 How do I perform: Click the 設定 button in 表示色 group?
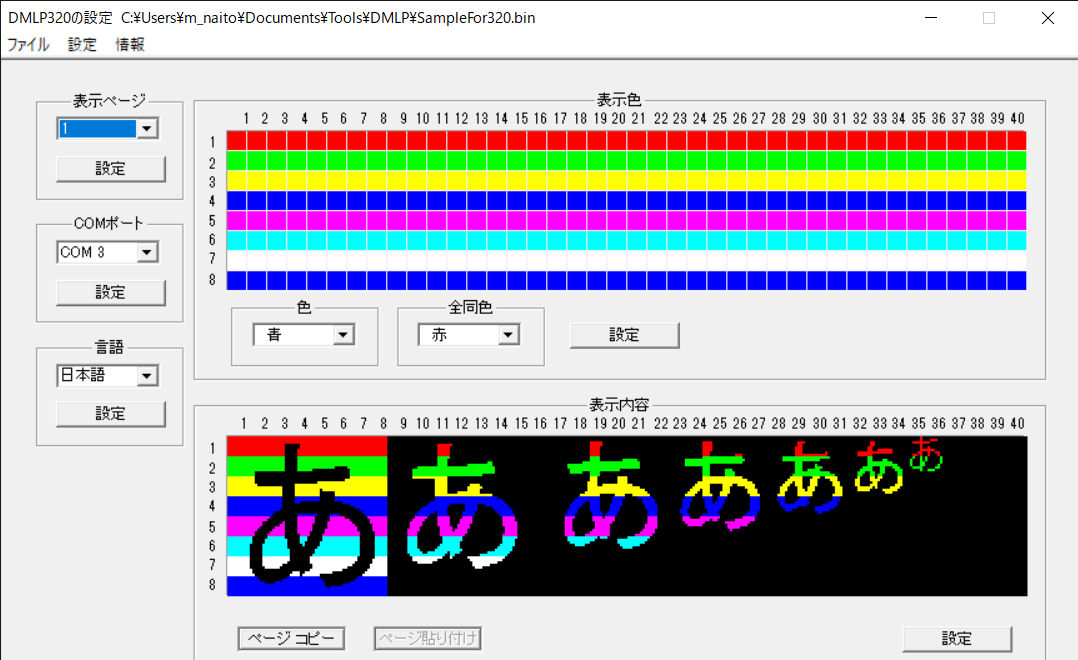pos(624,335)
